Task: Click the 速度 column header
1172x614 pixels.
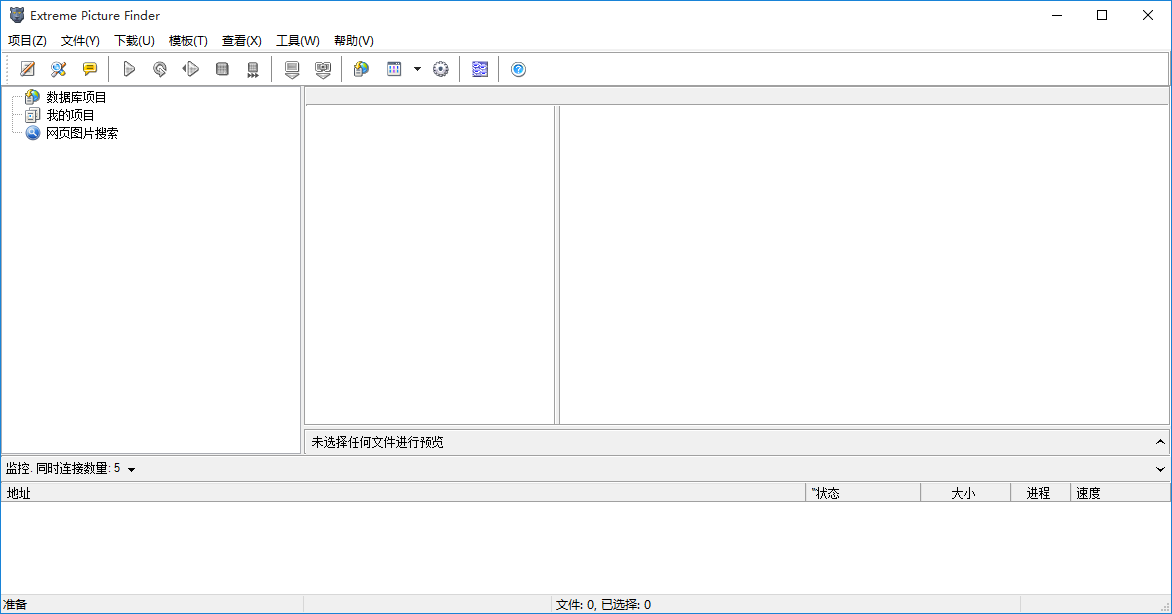Action: click(1120, 493)
